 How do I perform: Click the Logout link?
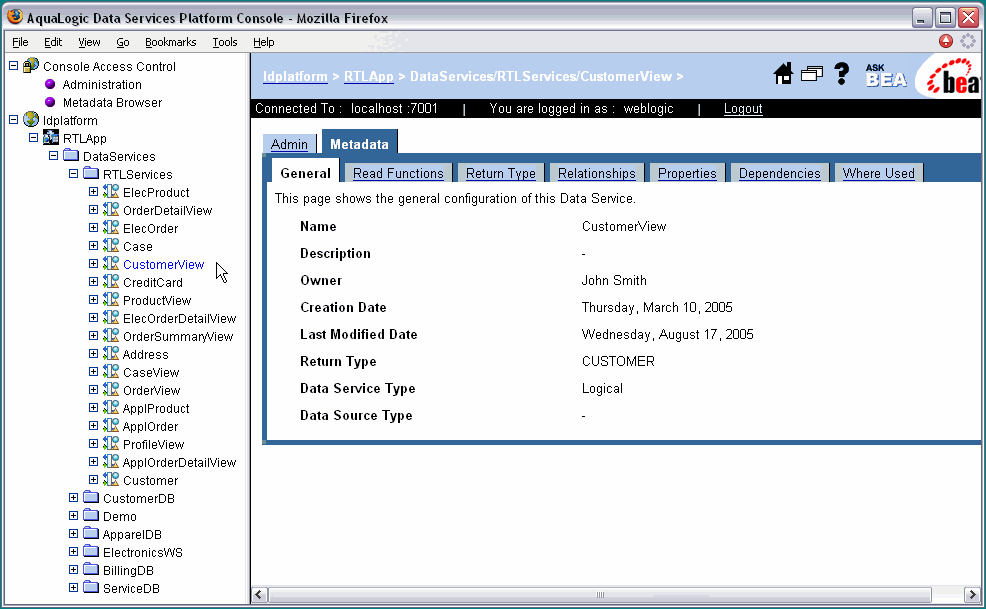coord(743,108)
